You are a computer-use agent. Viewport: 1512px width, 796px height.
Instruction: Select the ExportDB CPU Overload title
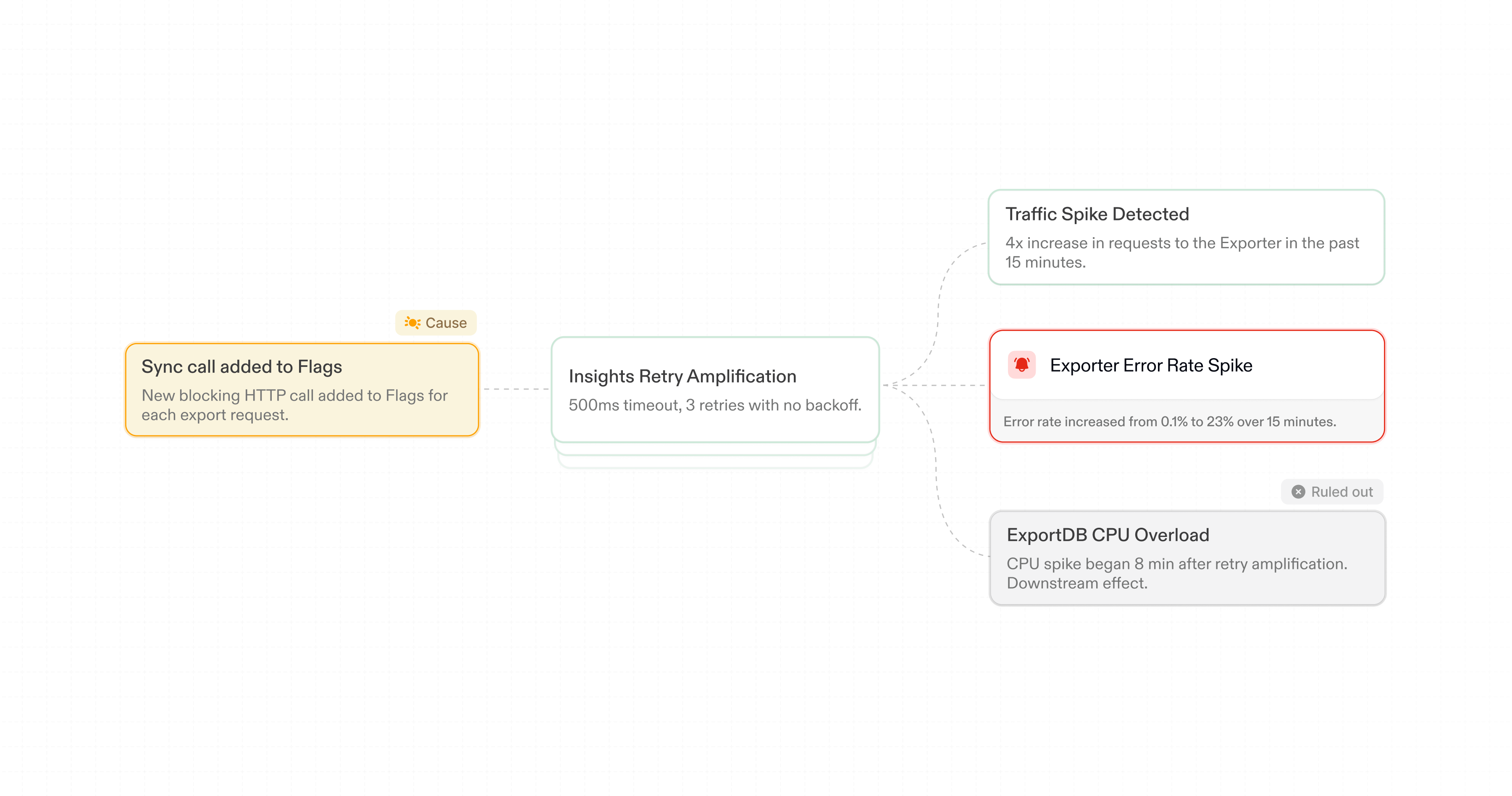coord(1108,535)
